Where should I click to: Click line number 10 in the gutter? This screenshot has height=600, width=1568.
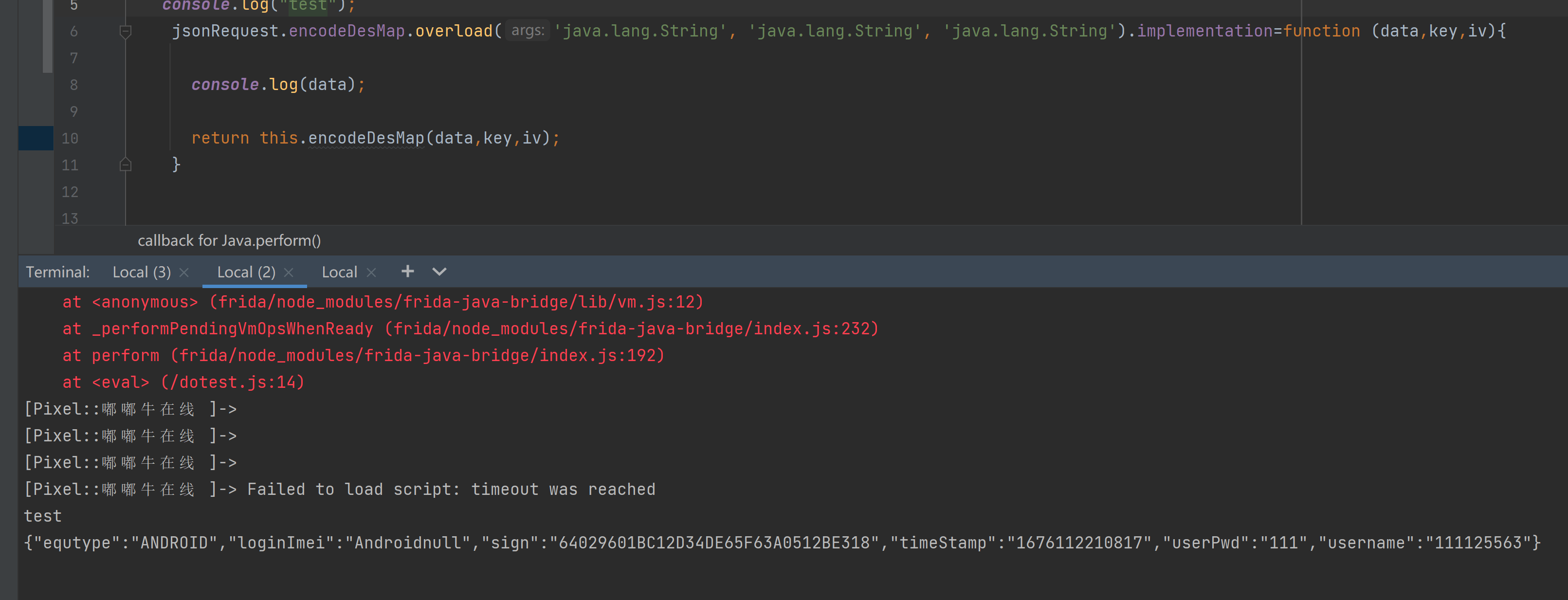[x=70, y=138]
